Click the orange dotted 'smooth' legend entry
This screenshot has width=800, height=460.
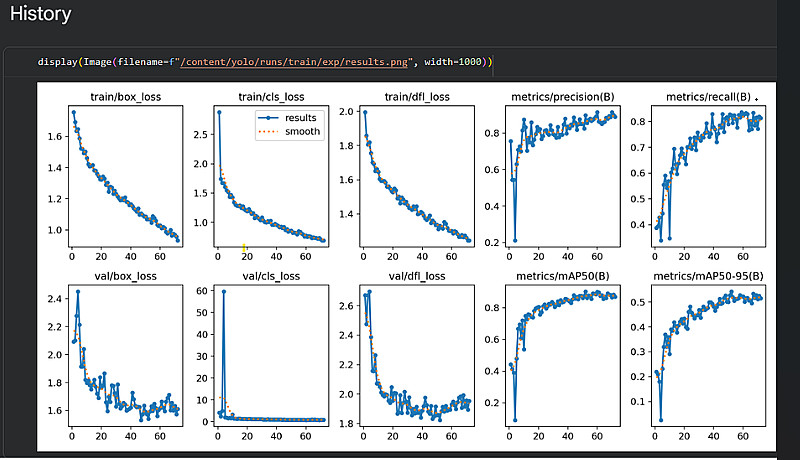click(x=298, y=131)
